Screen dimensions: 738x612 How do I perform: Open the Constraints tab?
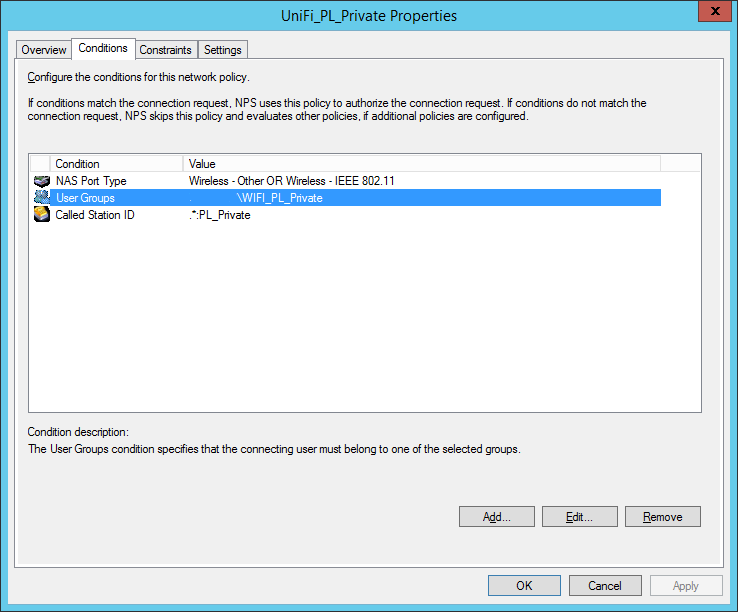(165, 50)
